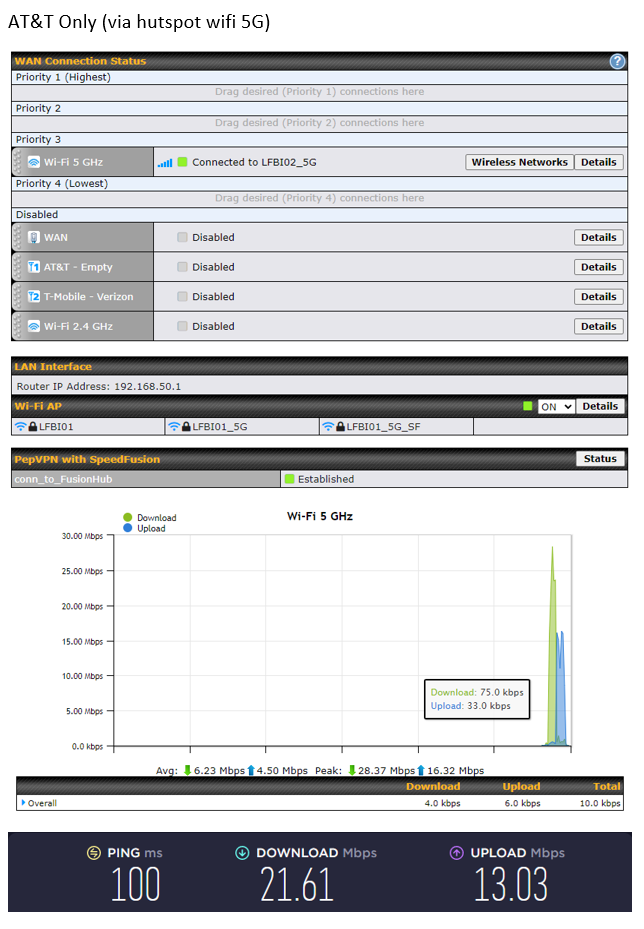
Task: Click the signal strength bars icon
Action: (165, 162)
